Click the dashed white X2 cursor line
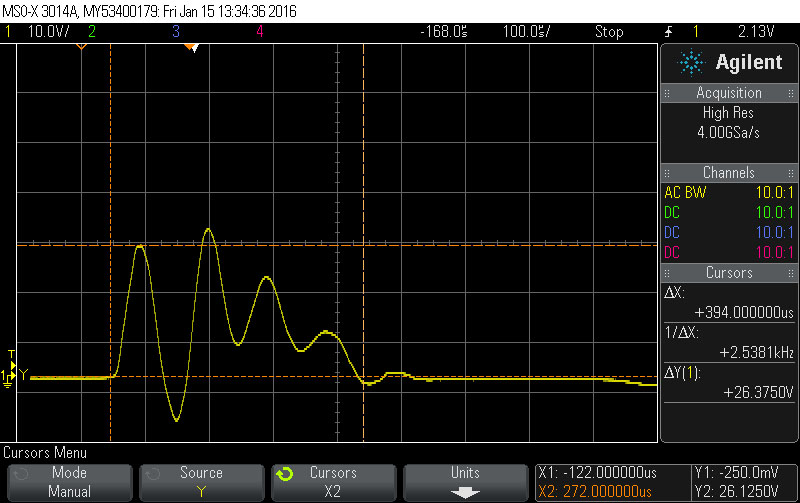Image resolution: width=800 pixels, height=503 pixels. [363, 200]
